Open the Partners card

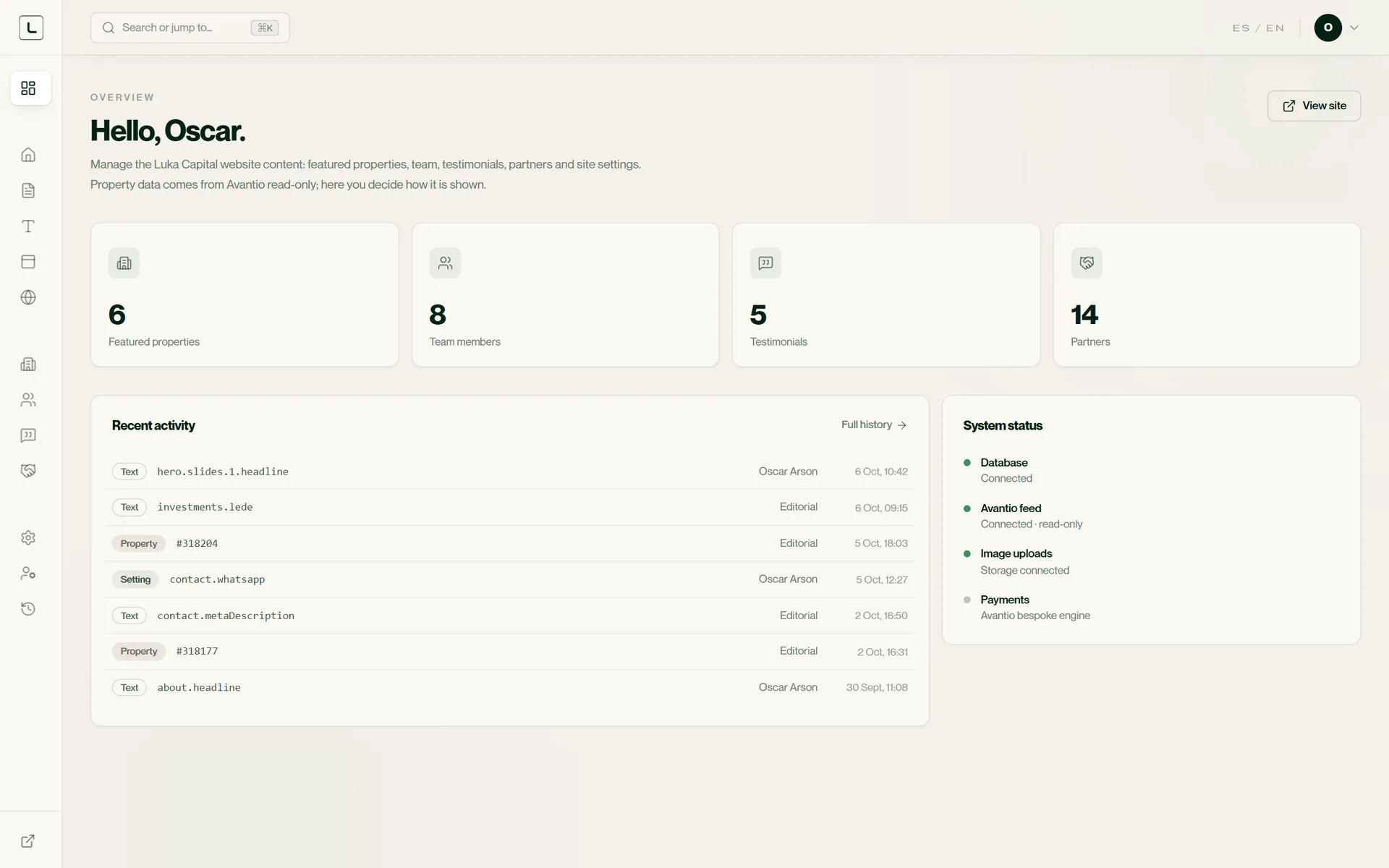pyautogui.click(x=1207, y=294)
